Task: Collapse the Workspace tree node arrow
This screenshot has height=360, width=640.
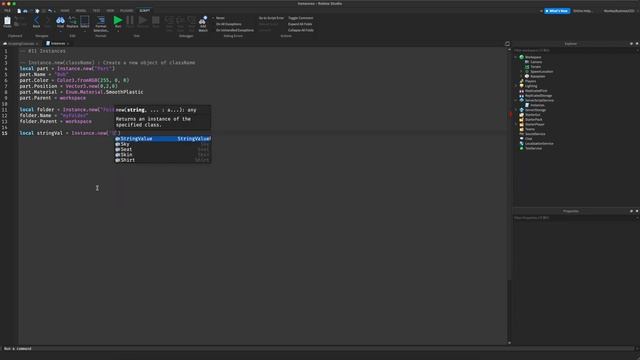Action: [x=516, y=57]
